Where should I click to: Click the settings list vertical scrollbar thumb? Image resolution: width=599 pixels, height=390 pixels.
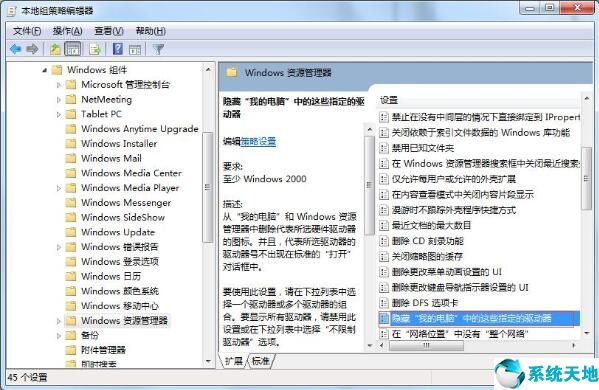pos(586,178)
